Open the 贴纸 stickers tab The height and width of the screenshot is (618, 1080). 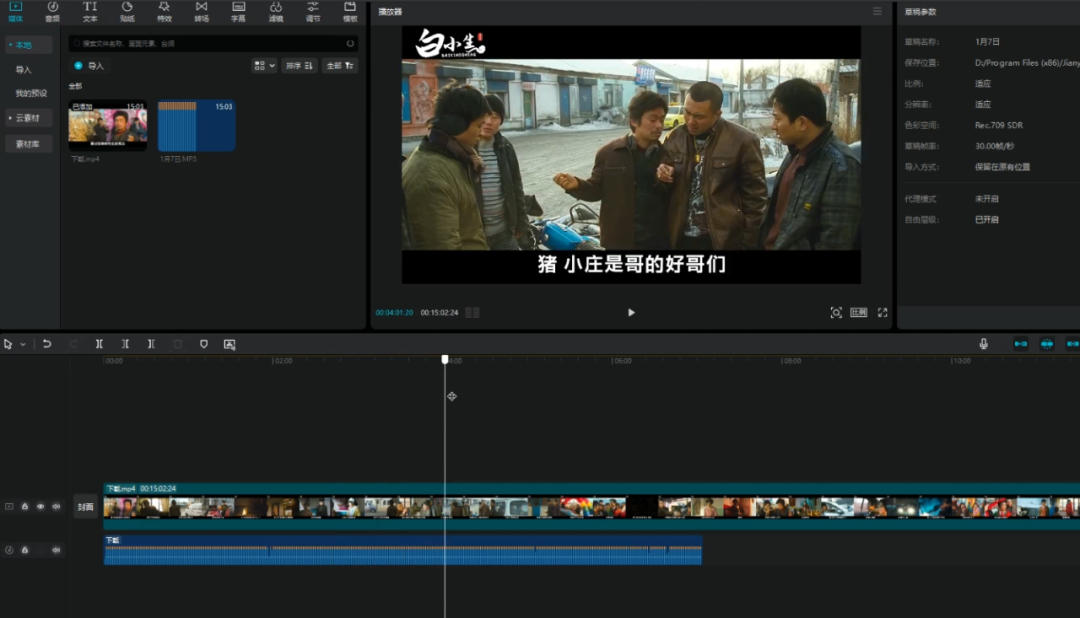(127, 12)
